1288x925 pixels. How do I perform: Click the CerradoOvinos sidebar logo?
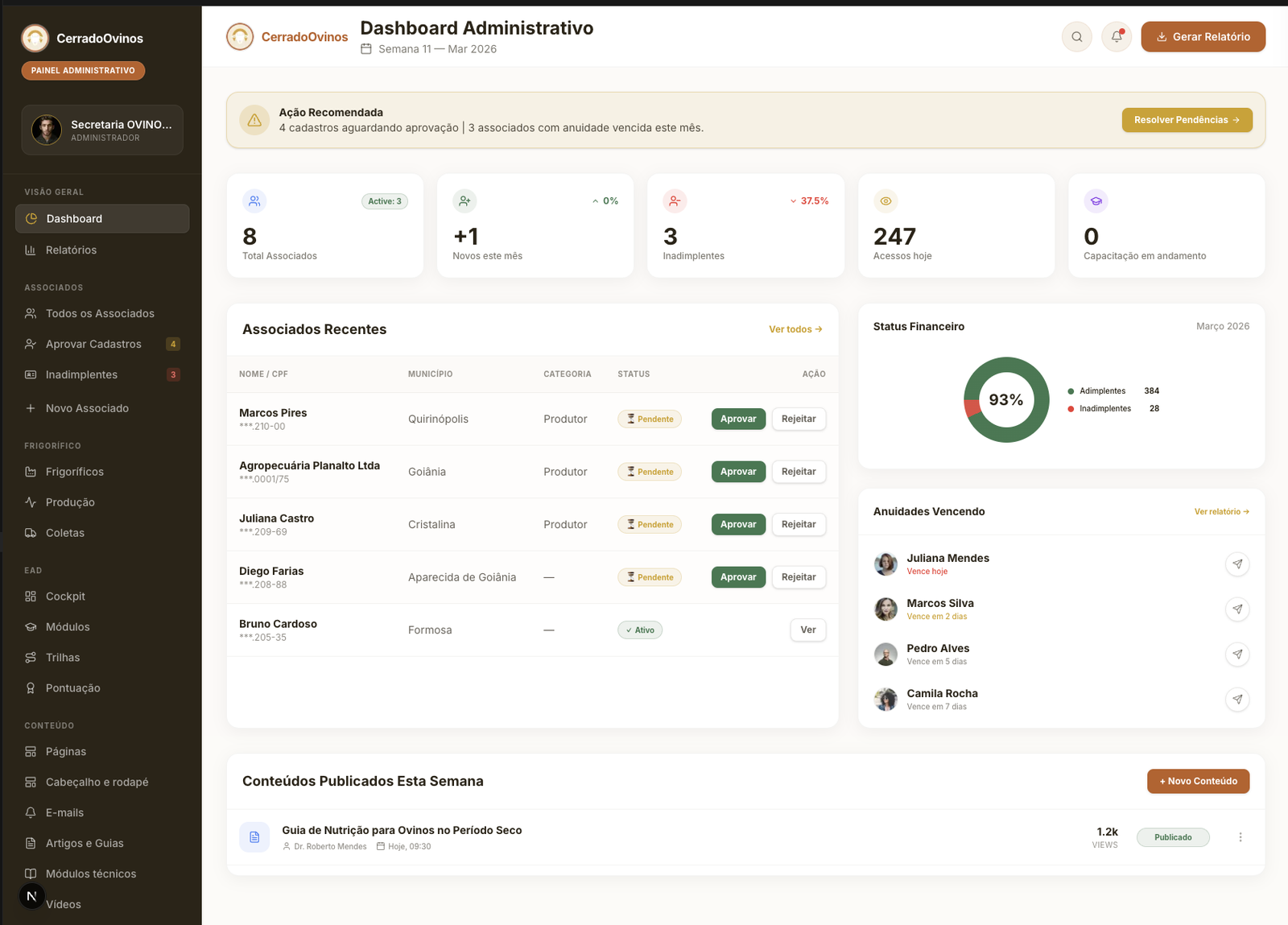35,38
